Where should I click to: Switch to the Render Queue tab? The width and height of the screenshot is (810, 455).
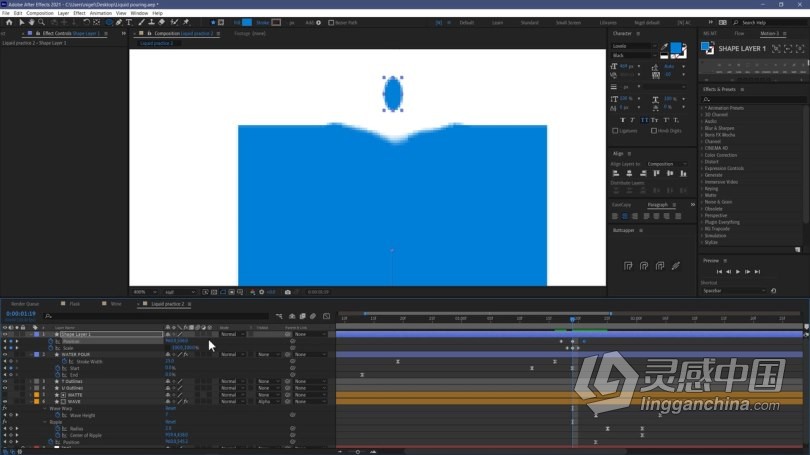point(25,304)
